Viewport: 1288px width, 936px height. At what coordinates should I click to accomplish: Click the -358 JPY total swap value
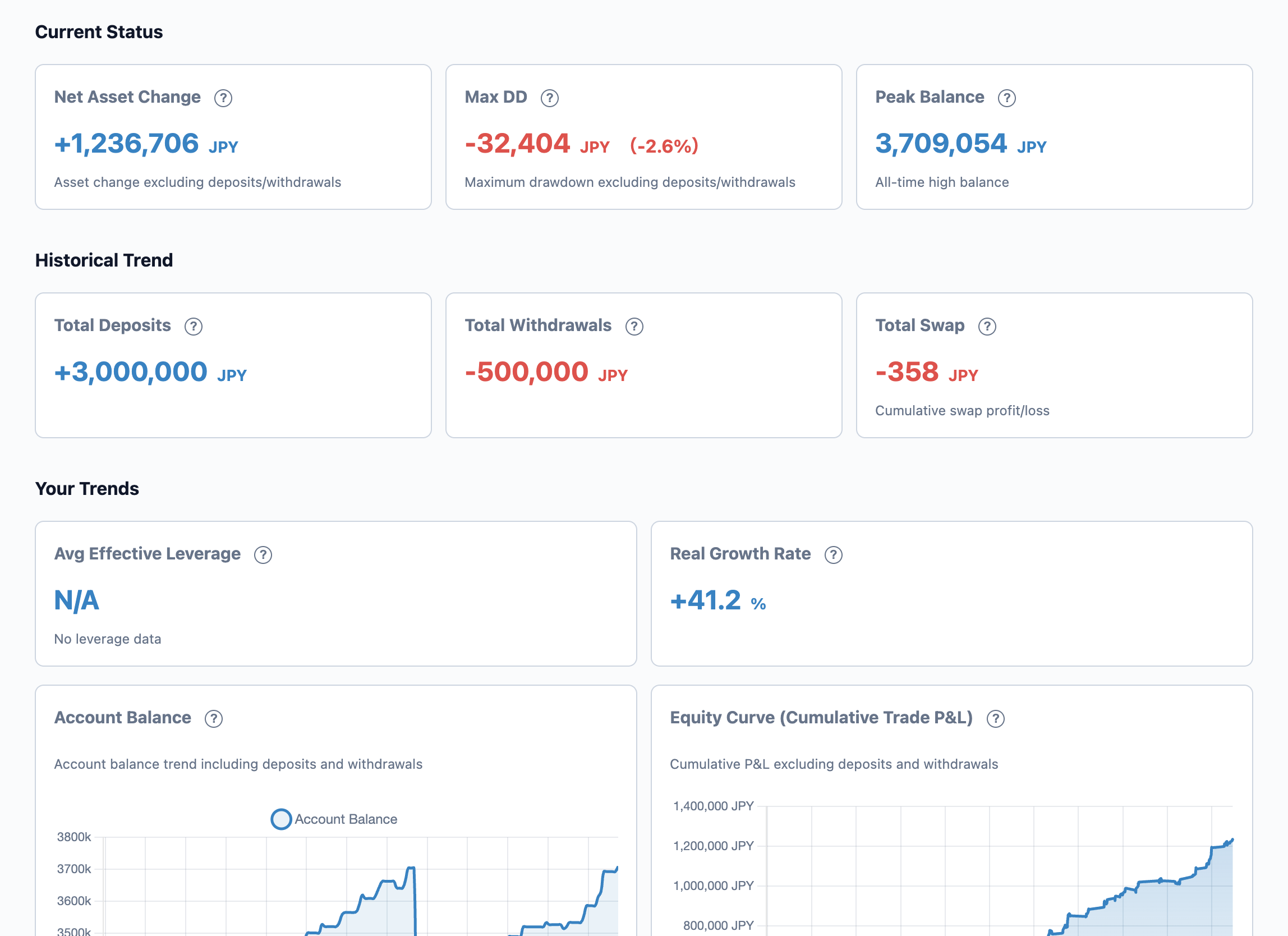(x=927, y=372)
